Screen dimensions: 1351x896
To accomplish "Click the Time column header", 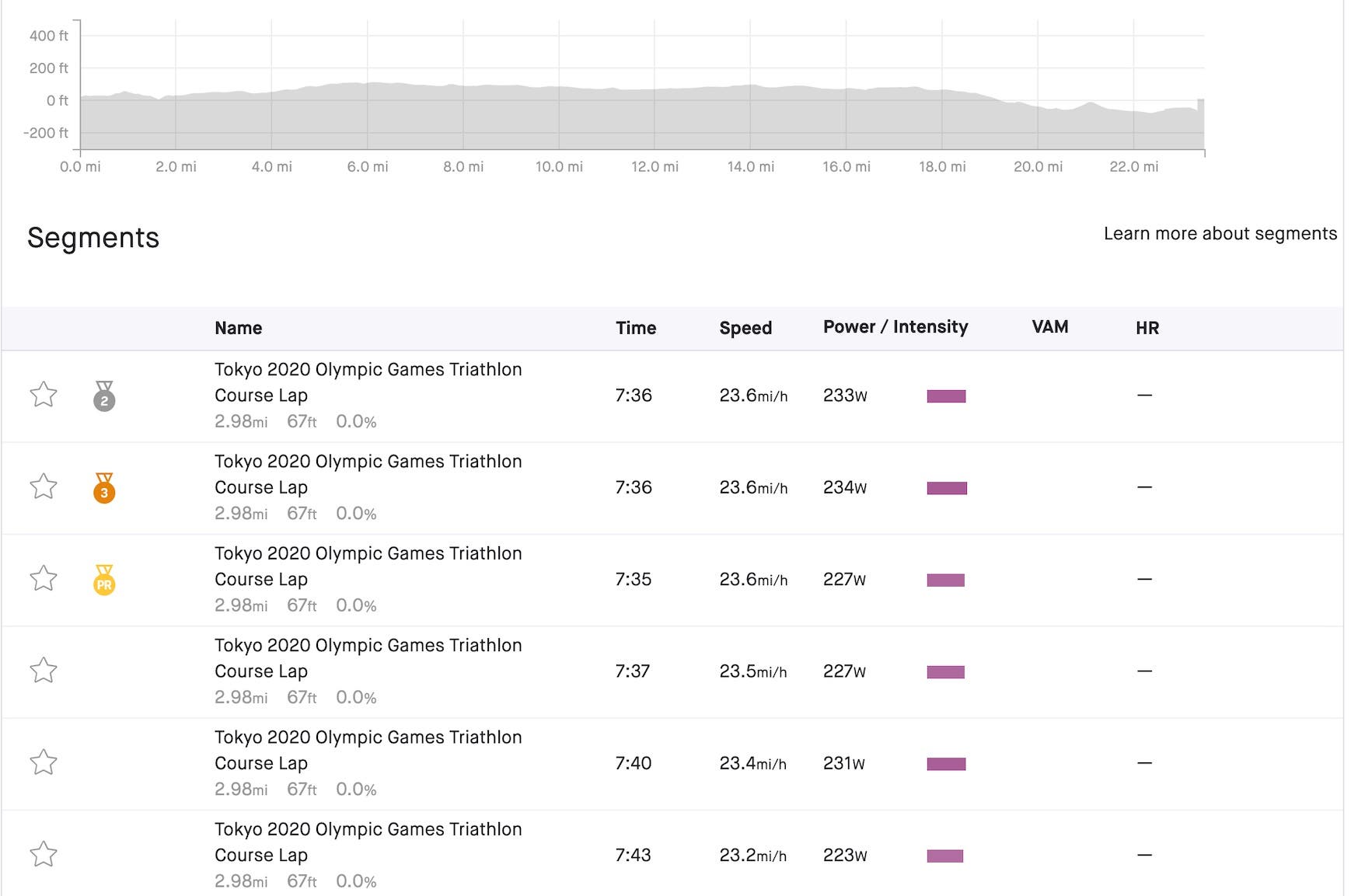I will [x=635, y=328].
